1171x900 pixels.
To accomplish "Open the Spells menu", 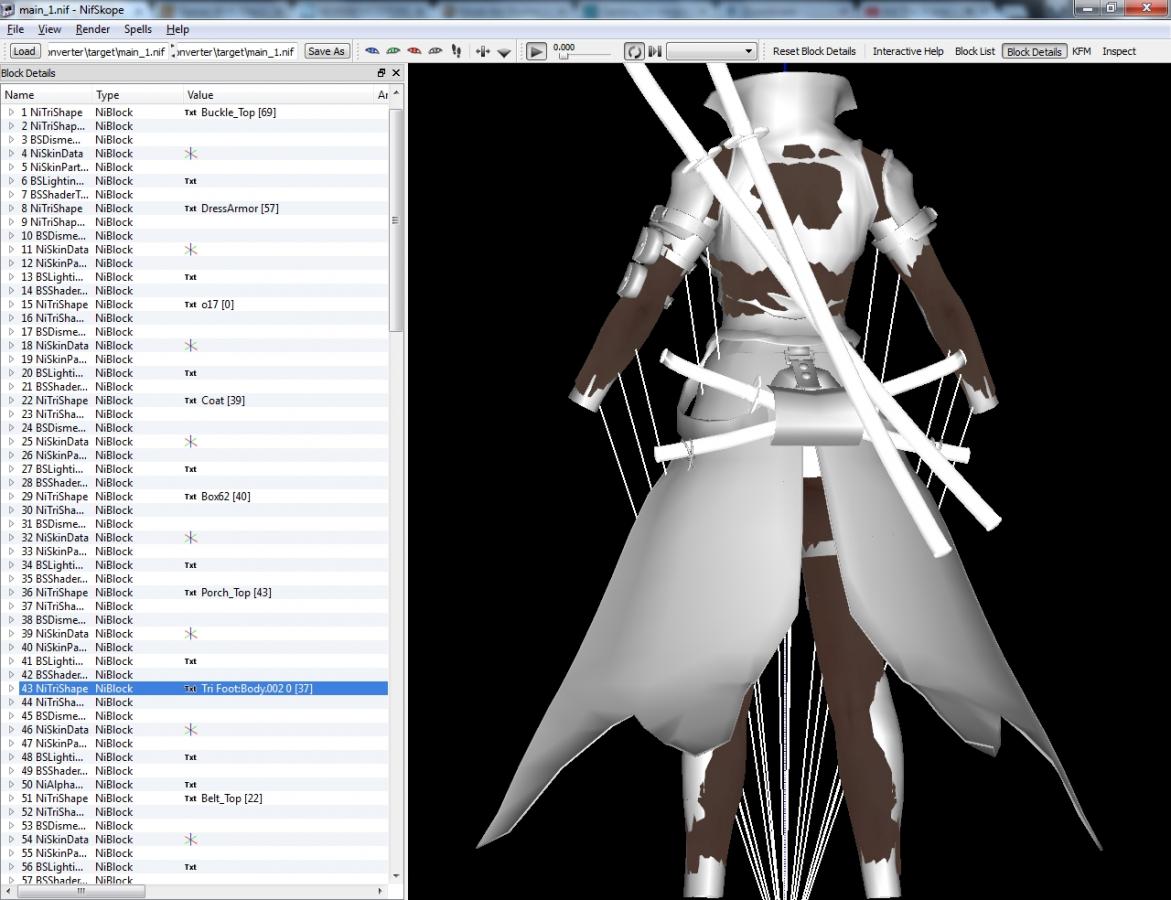I will click(x=138, y=29).
